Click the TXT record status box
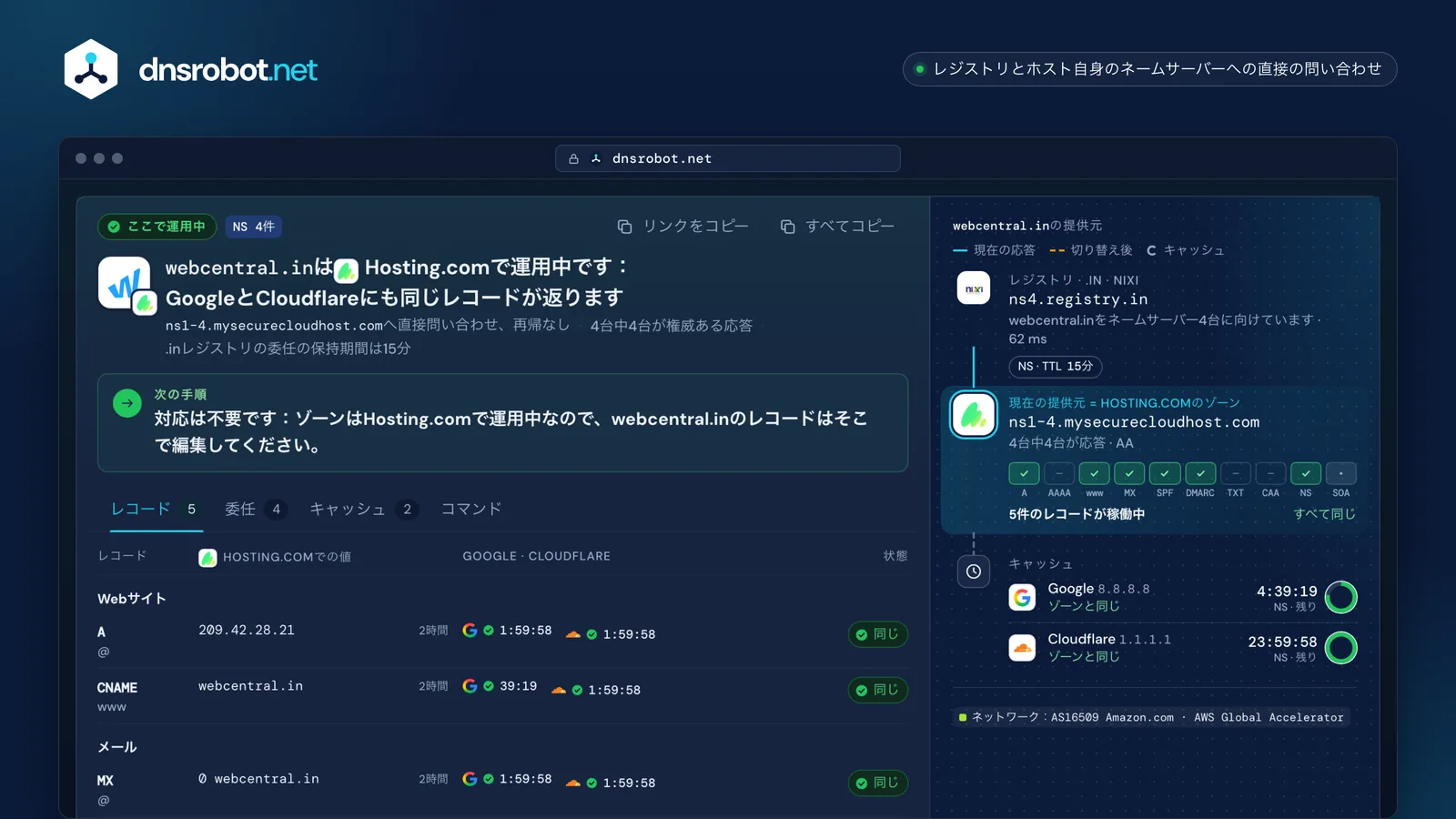 pos(1235,473)
